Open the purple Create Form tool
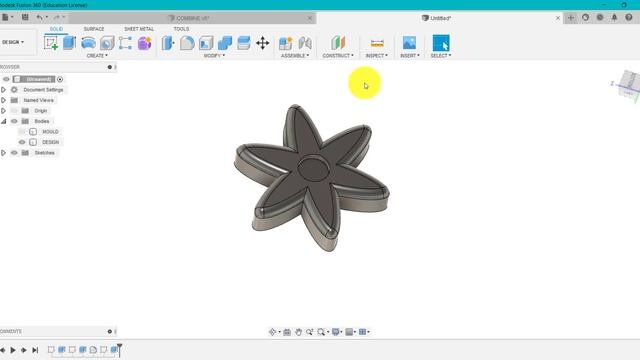 [144, 43]
